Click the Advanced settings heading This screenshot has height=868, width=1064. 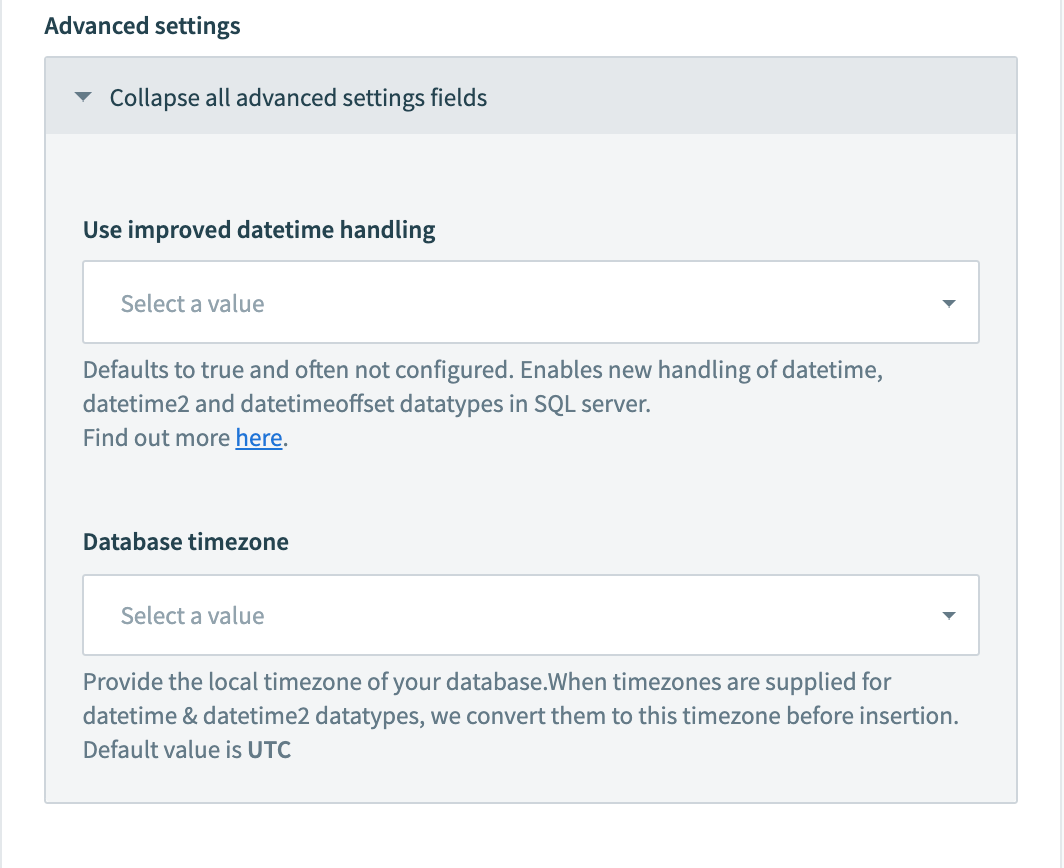click(x=142, y=26)
